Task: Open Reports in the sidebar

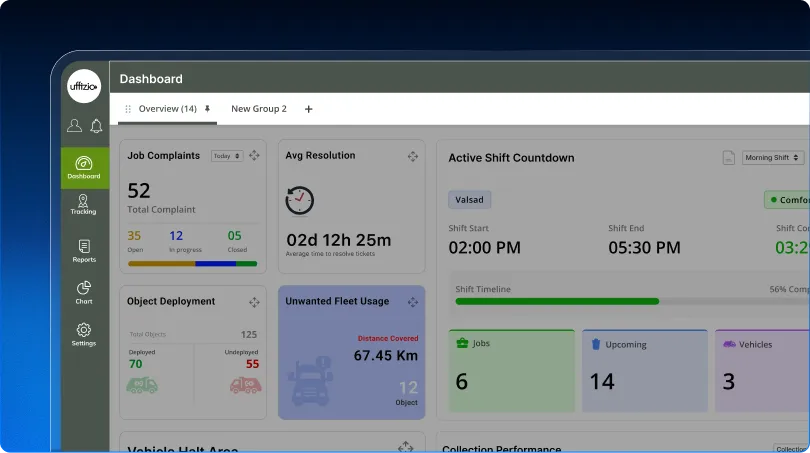Action: (x=84, y=251)
